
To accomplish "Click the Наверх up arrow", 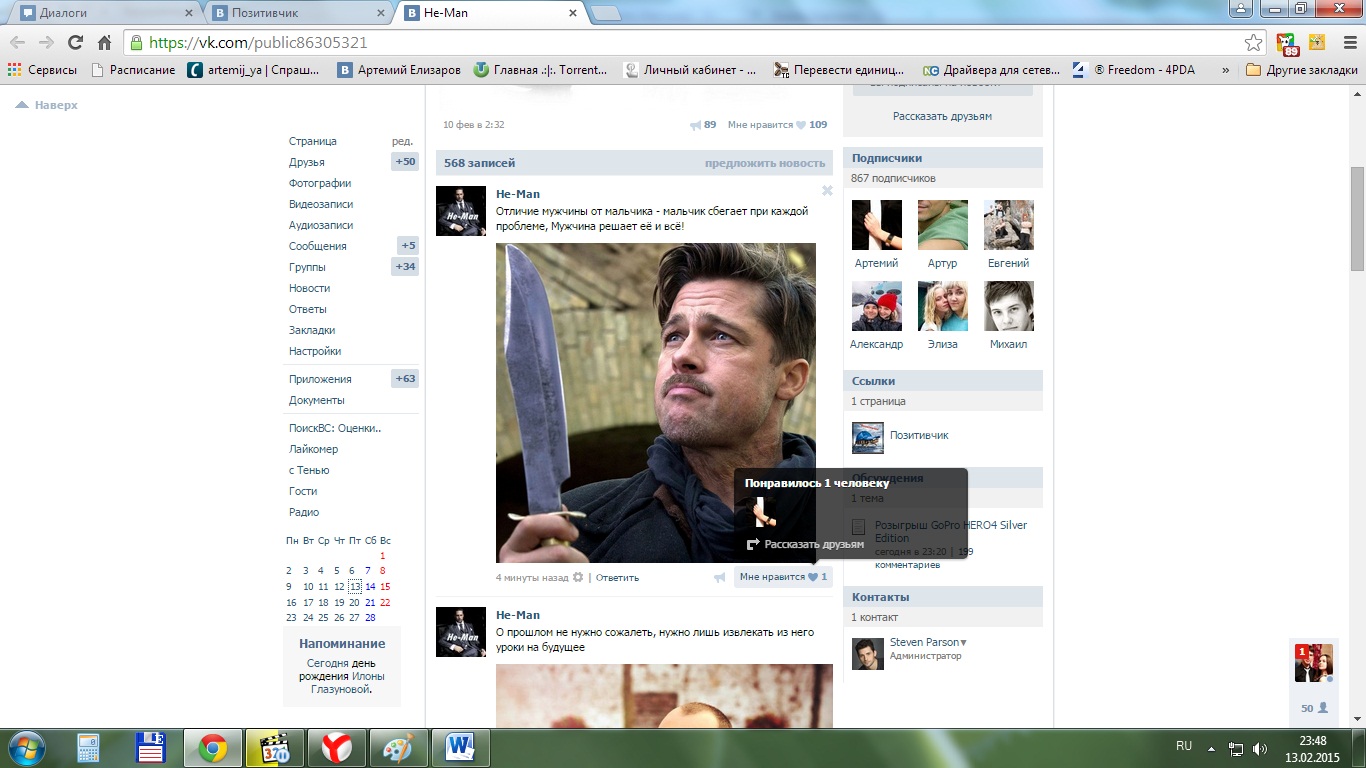I will (22, 105).
